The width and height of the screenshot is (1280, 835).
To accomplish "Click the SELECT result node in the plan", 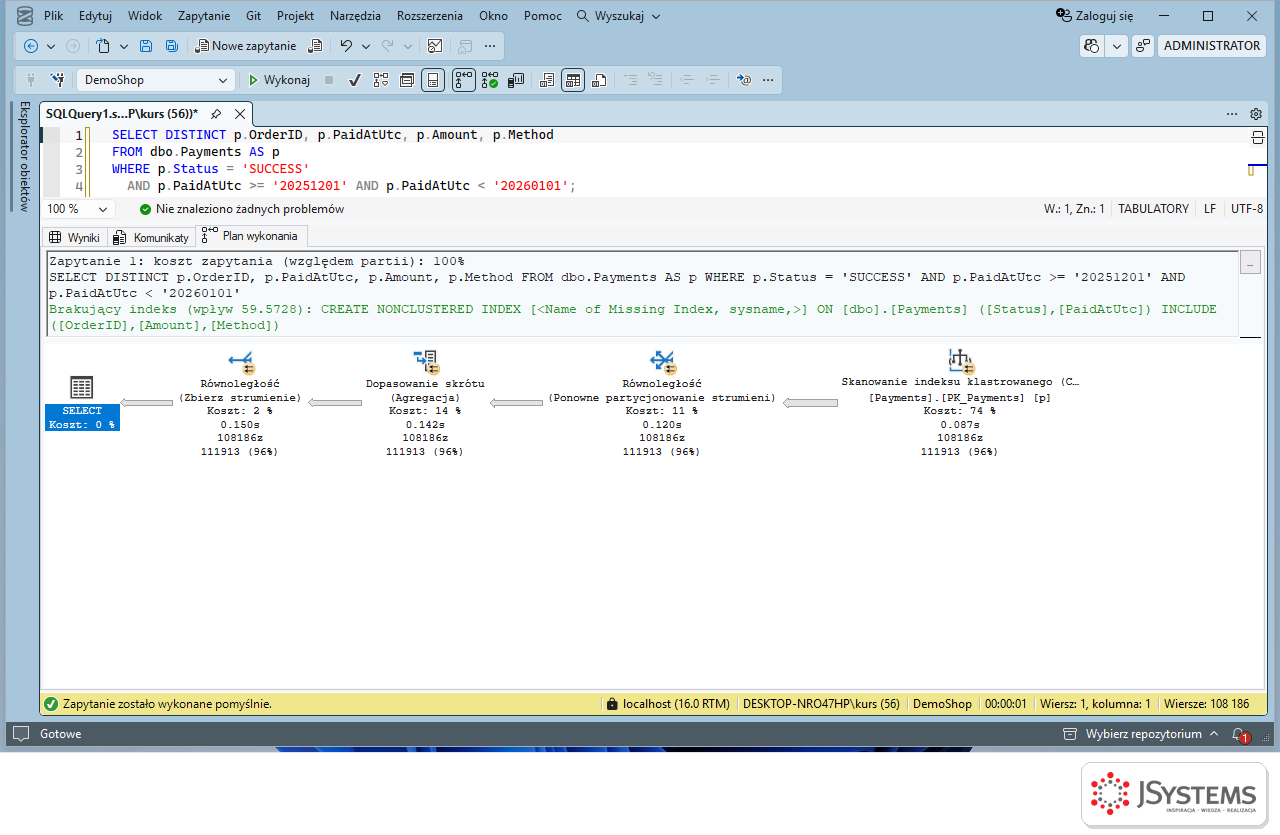I will (82, 404).
